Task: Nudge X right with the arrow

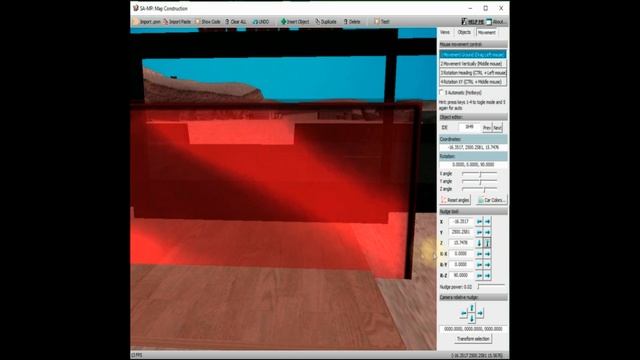Action: coord(487,221)
